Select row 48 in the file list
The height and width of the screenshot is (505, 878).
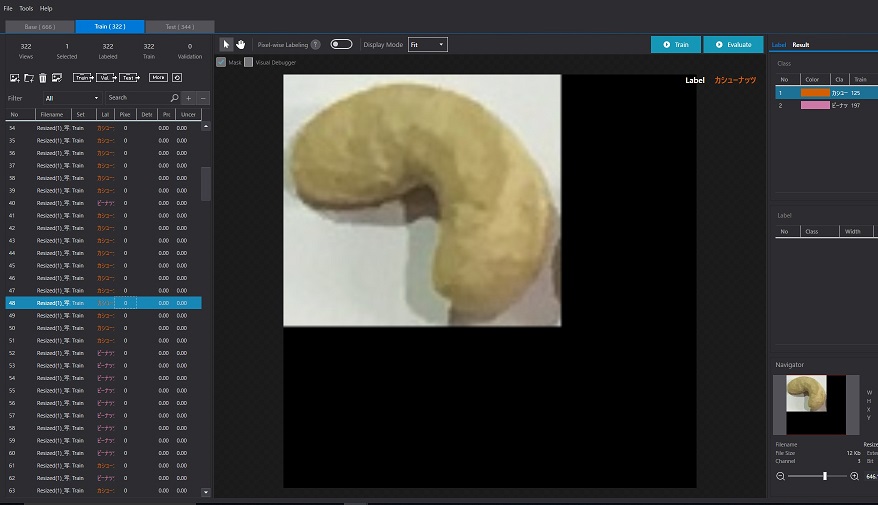[103, 303]
